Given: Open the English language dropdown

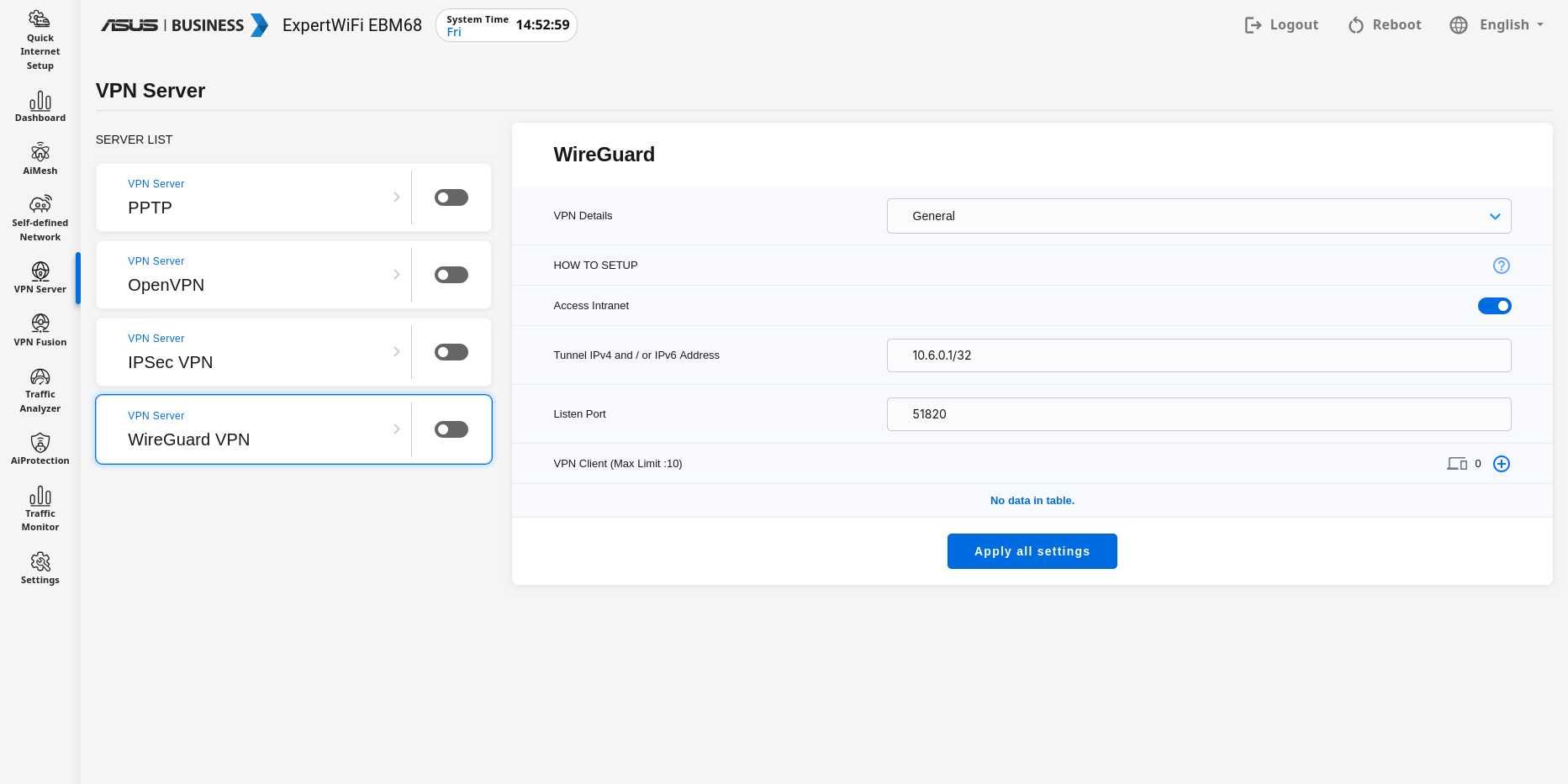Looking at the screenshot, I should [1512, 25].
